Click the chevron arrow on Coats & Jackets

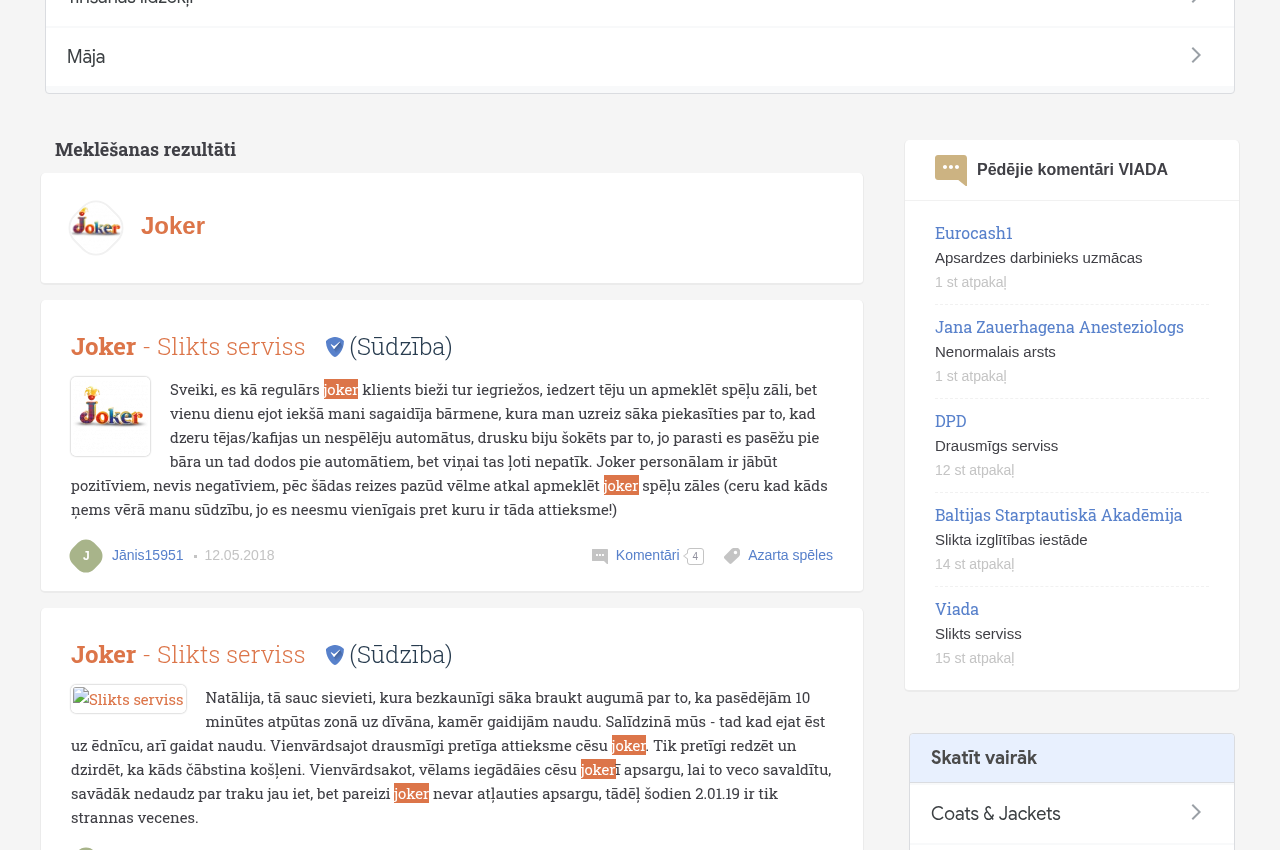pos(1196,813)
